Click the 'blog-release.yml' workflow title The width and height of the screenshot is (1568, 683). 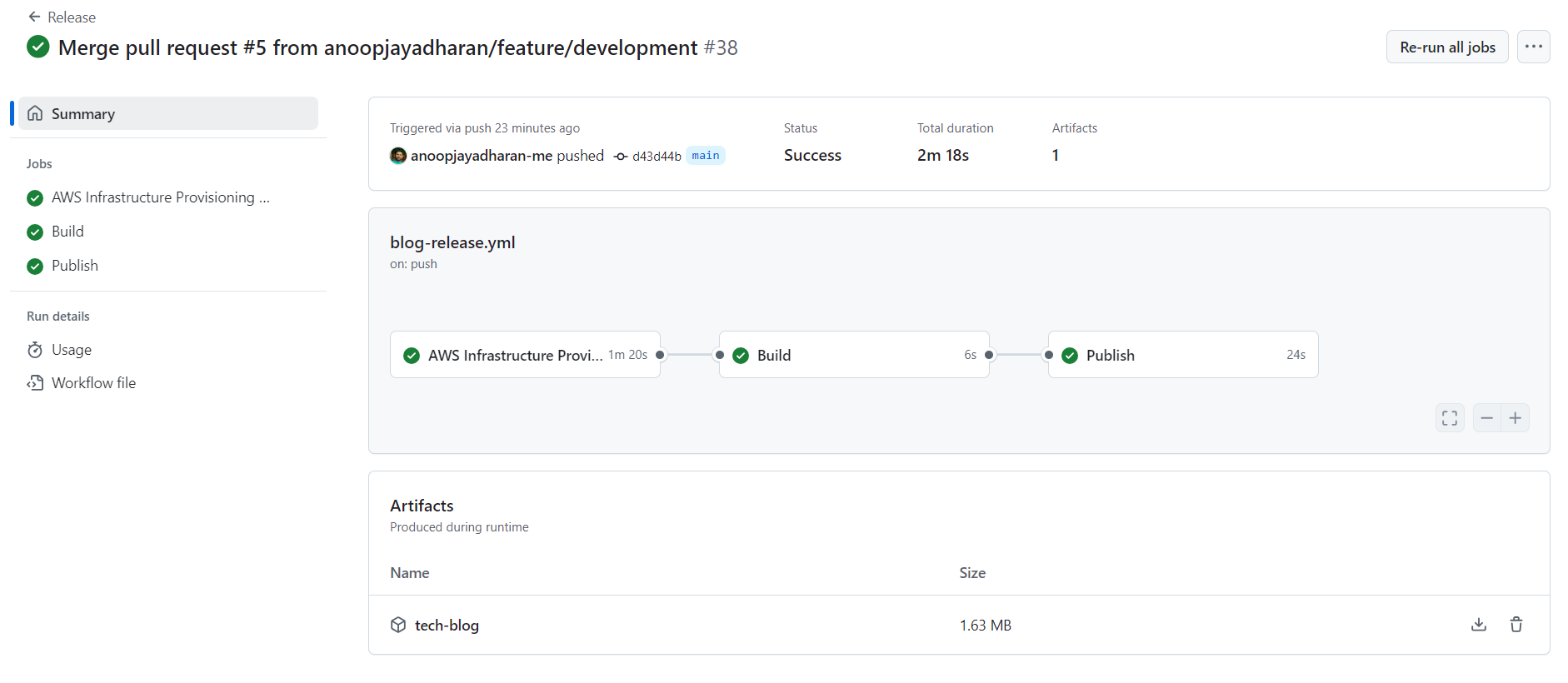pos(452,242)
